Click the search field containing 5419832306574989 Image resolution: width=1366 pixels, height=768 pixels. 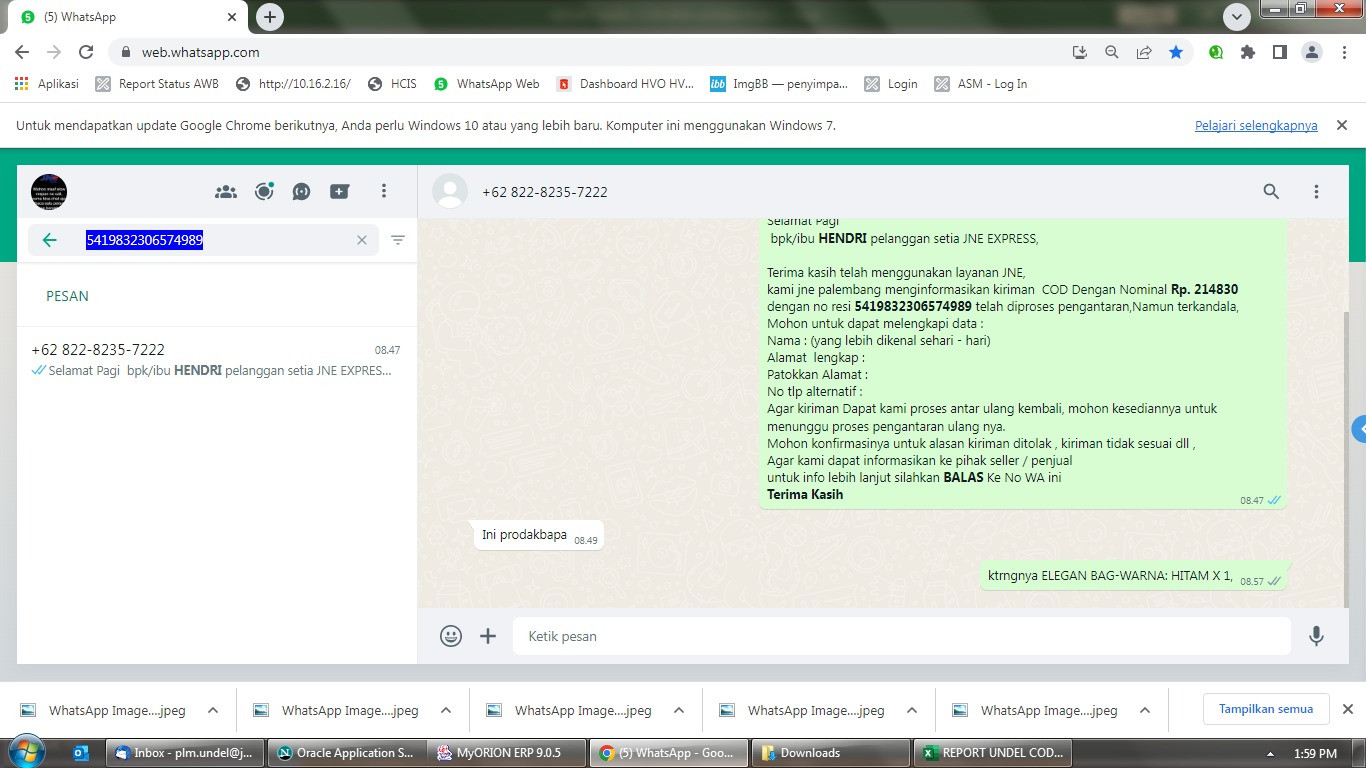click(203, 240)
